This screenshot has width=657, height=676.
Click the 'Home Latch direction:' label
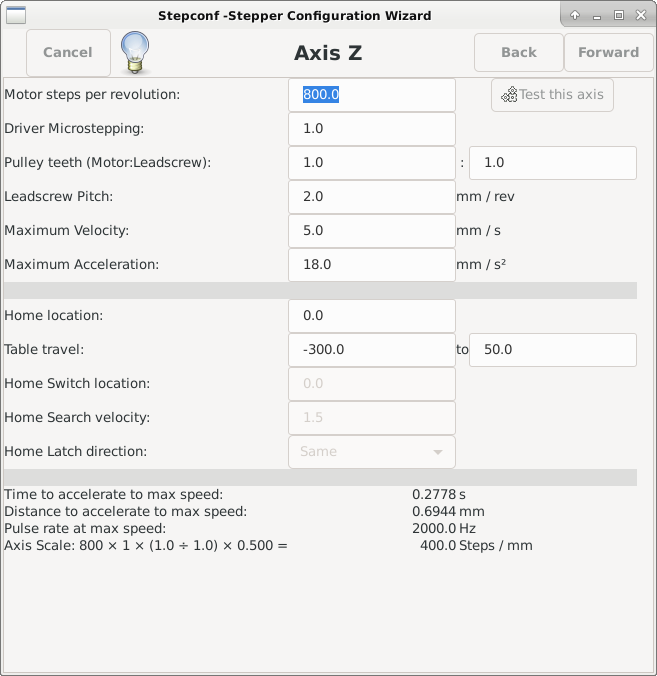click(x=75, y=451)
